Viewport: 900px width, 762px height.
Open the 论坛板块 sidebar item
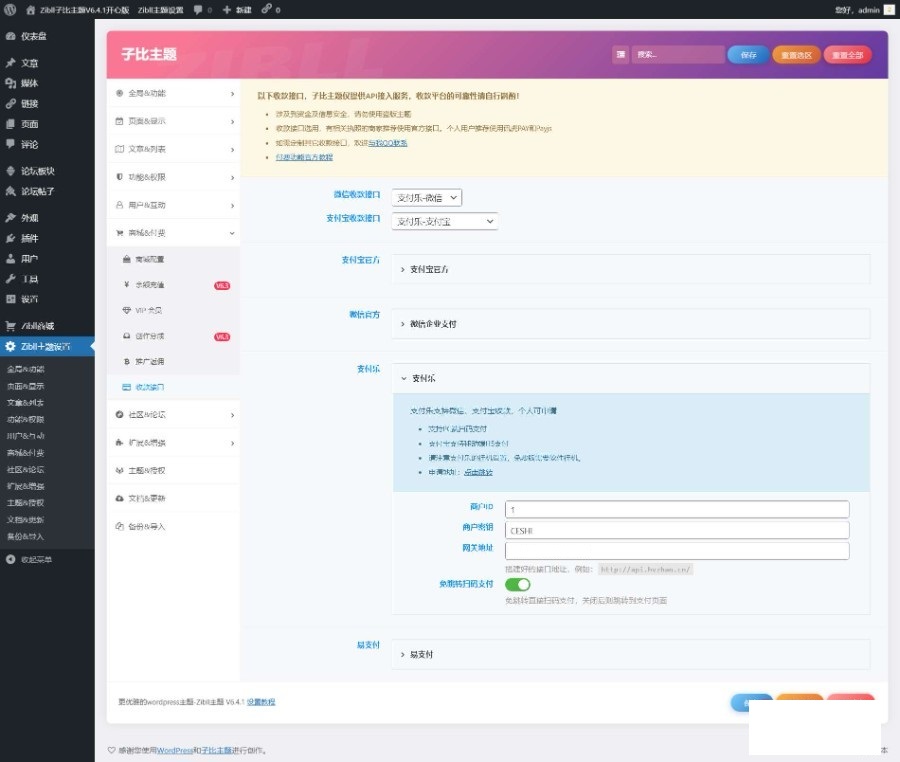point(40,170)
